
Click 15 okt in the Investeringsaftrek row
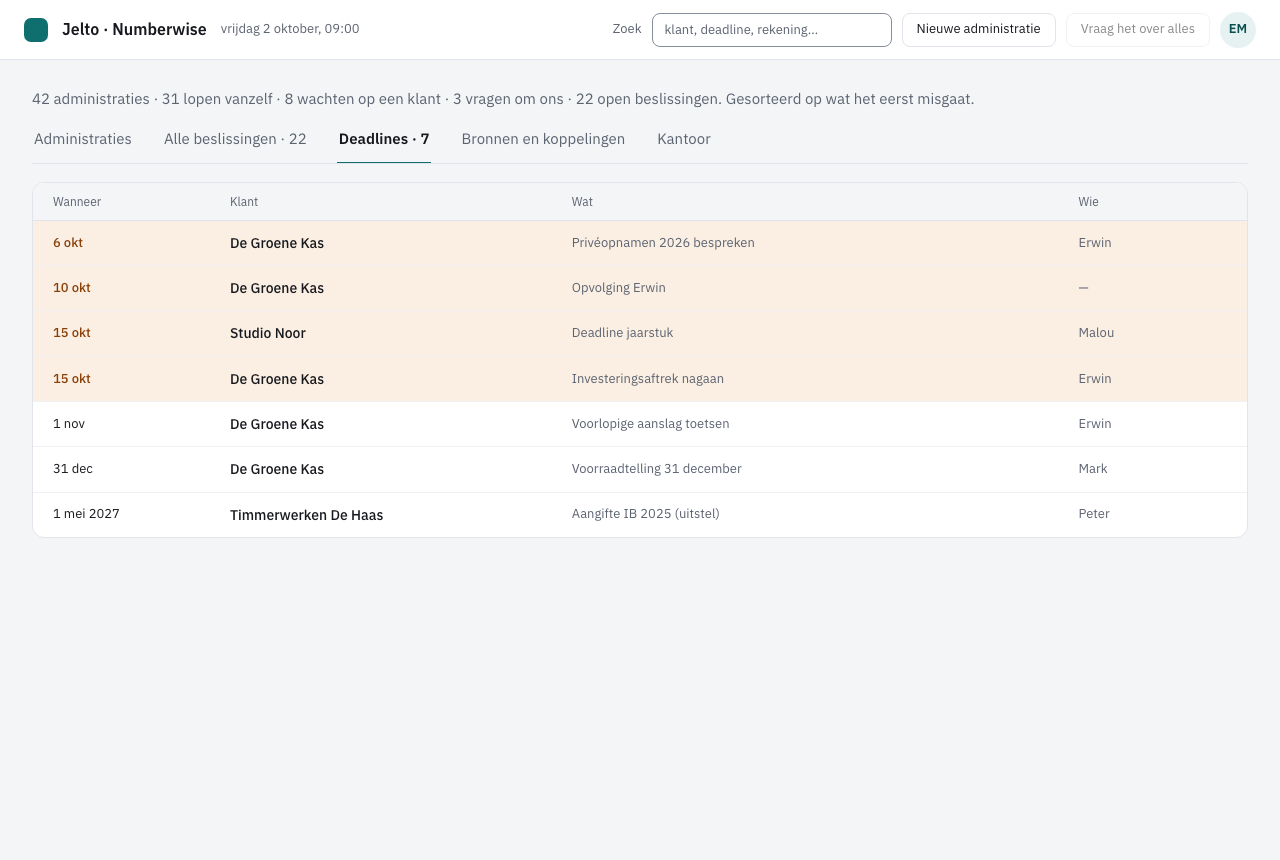coord(72,379)
